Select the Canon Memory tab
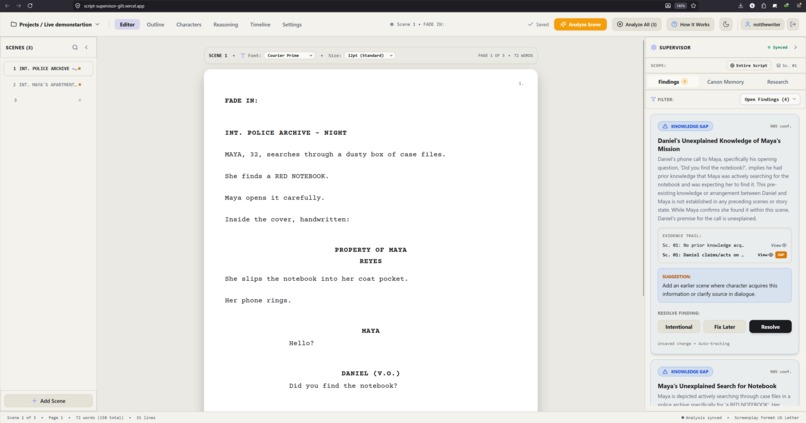The image size is (806, 423). [725, 82]
